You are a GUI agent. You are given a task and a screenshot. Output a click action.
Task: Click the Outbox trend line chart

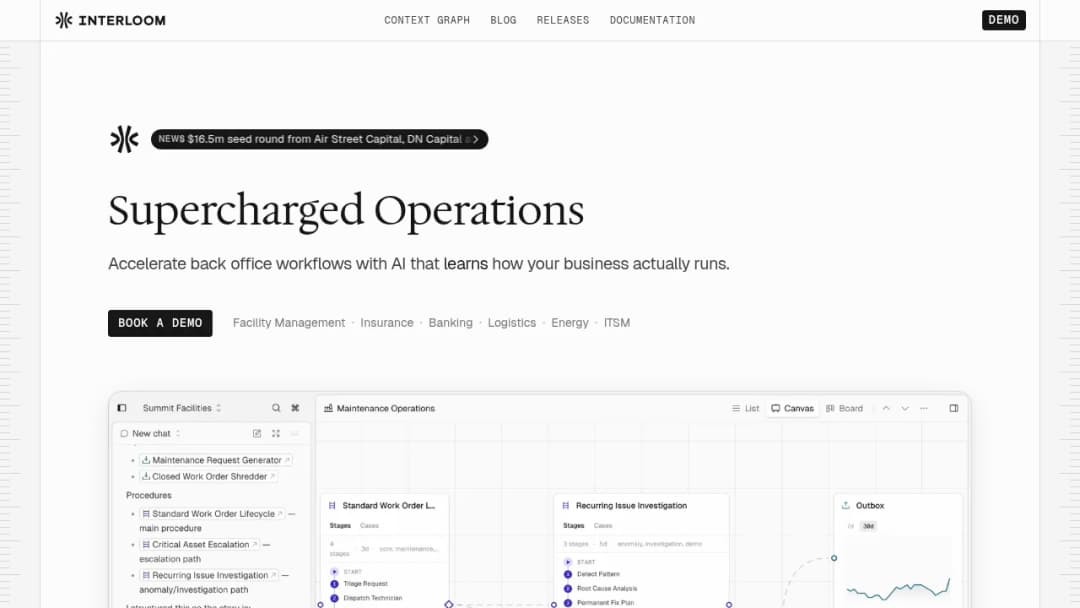(x=898, y=589)
